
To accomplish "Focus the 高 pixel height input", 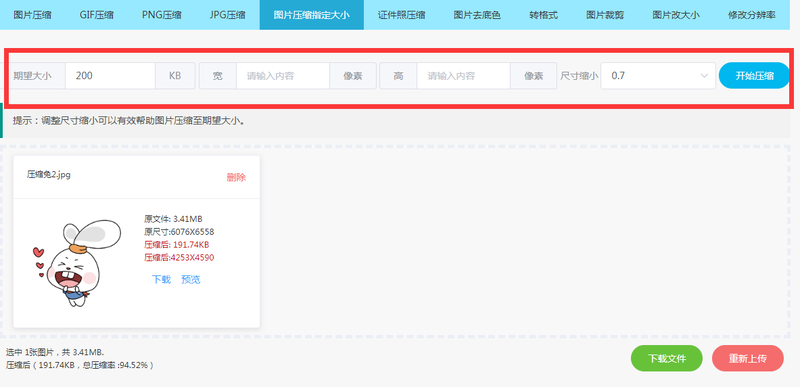I will coord(463,76).
